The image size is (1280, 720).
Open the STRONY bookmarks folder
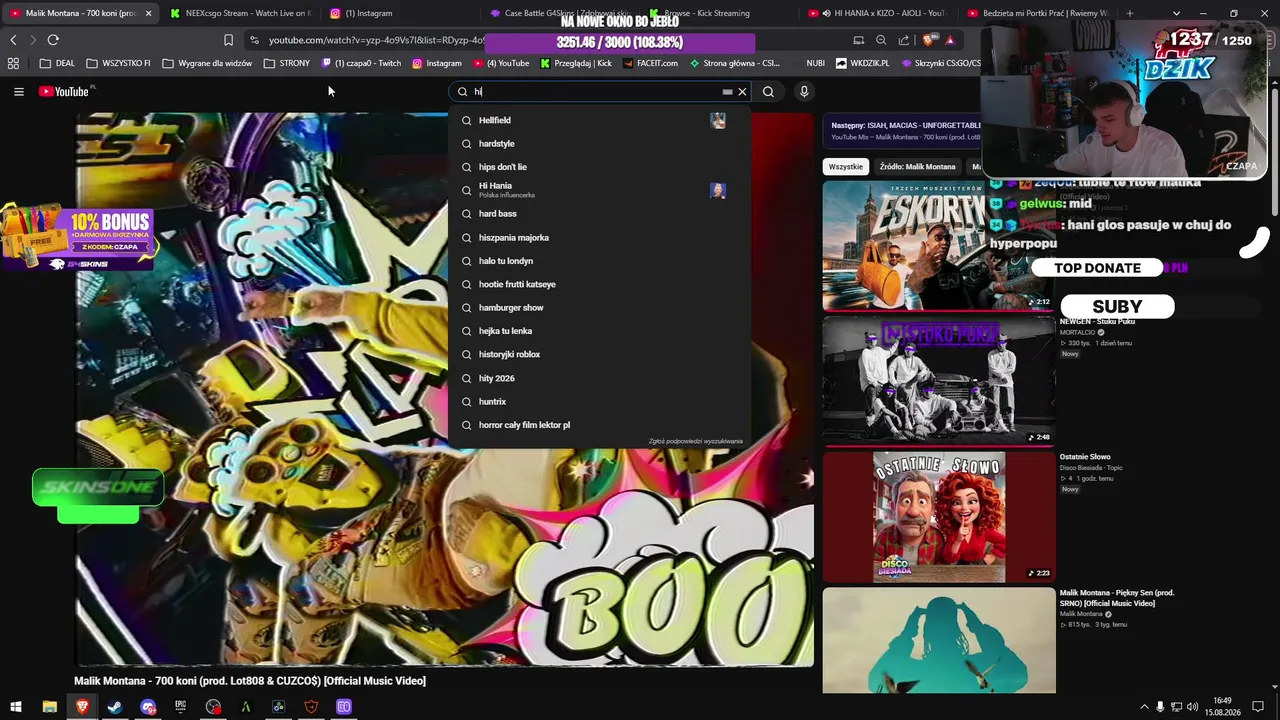click(x=287, y=63)
